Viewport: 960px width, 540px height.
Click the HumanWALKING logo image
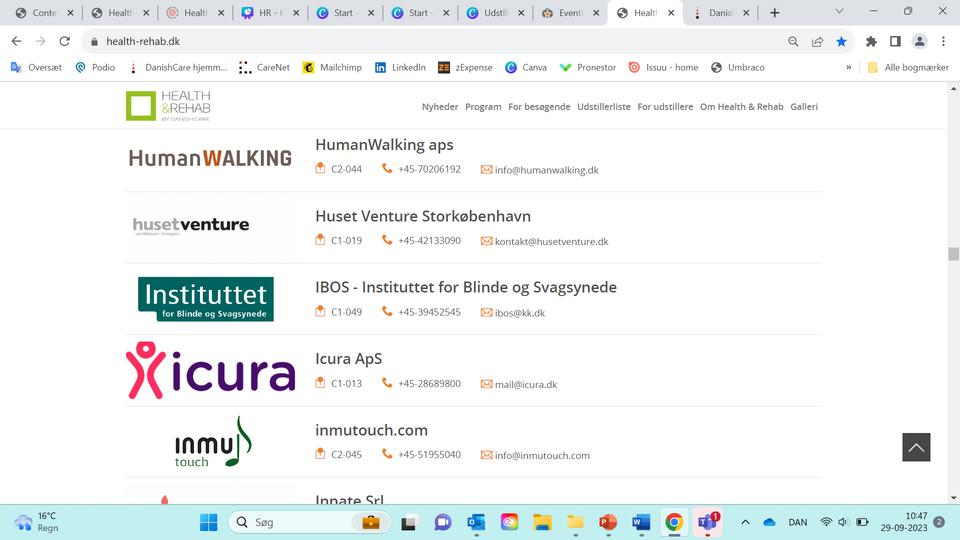tap(210, 158)
